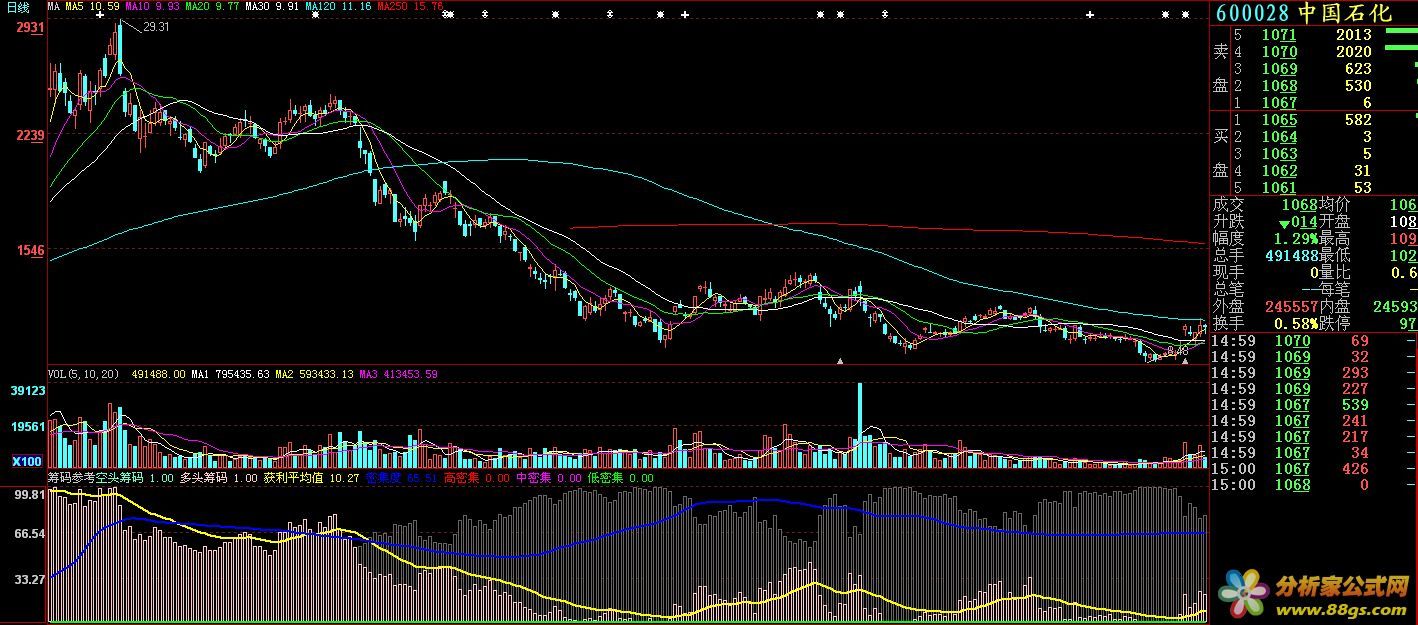Select sell level 4 price 1070
This screenshot has width=1418, height=625.
click(x=1279, y=52)
